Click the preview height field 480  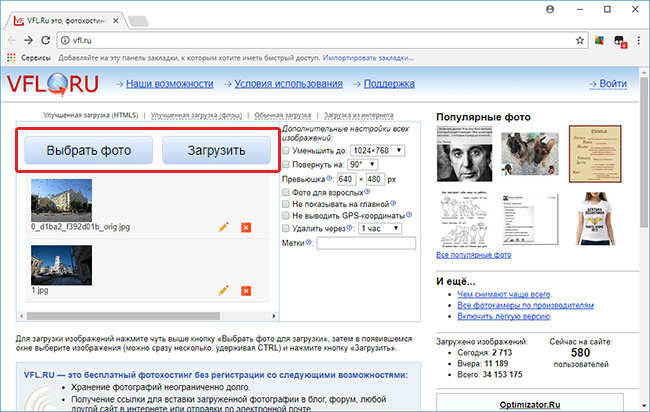coord(374,179)
